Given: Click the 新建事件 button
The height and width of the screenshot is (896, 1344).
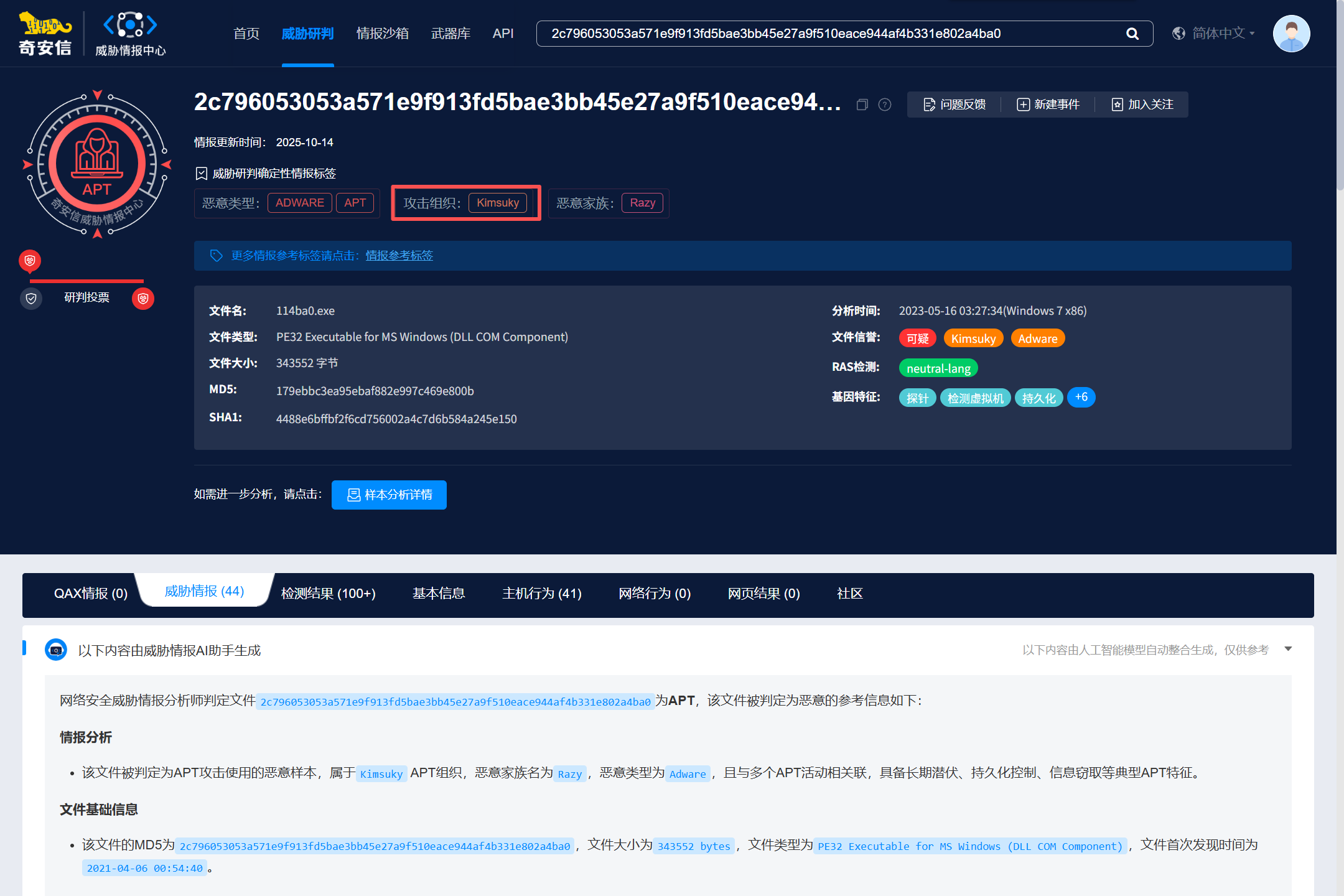Looking at the screenshot, I should pyautogui.click(x=1048, y=105).
